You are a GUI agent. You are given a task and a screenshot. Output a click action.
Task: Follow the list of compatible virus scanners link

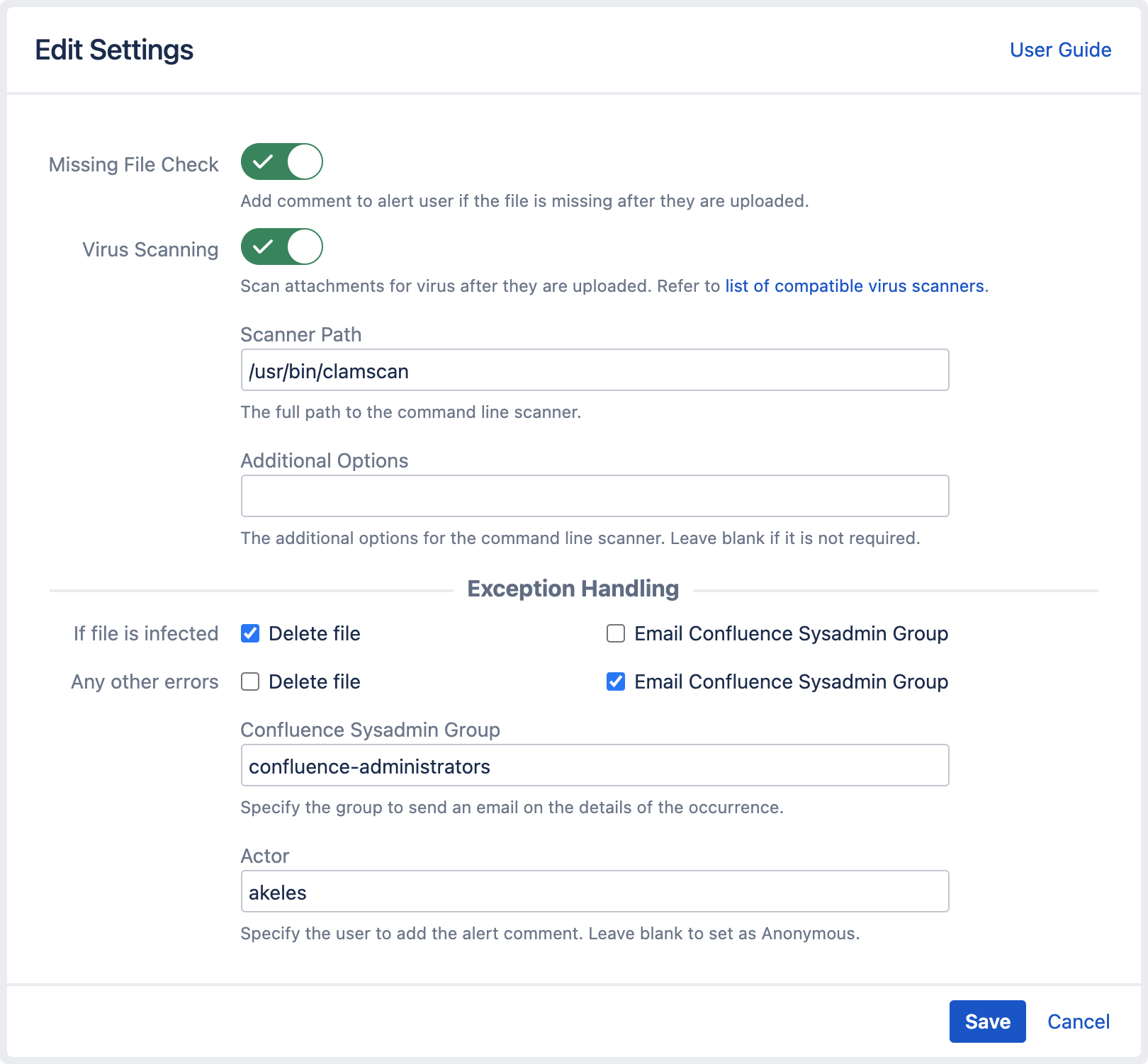(x=854, y=286)
